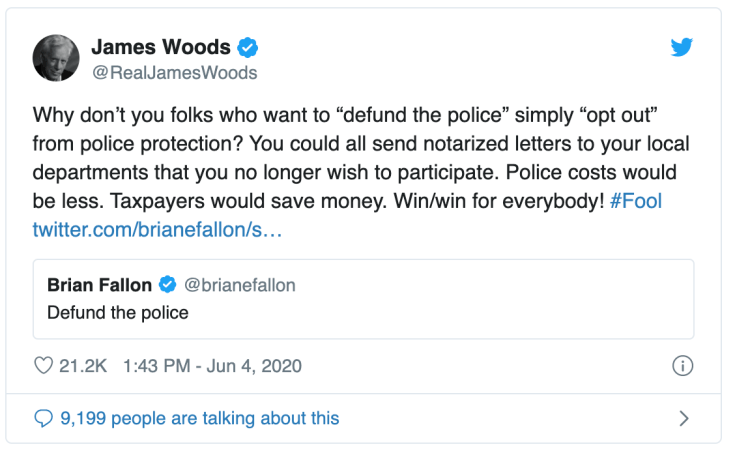
Task: Click the blue speech bubble reply icon
Action: coord(43,418)
